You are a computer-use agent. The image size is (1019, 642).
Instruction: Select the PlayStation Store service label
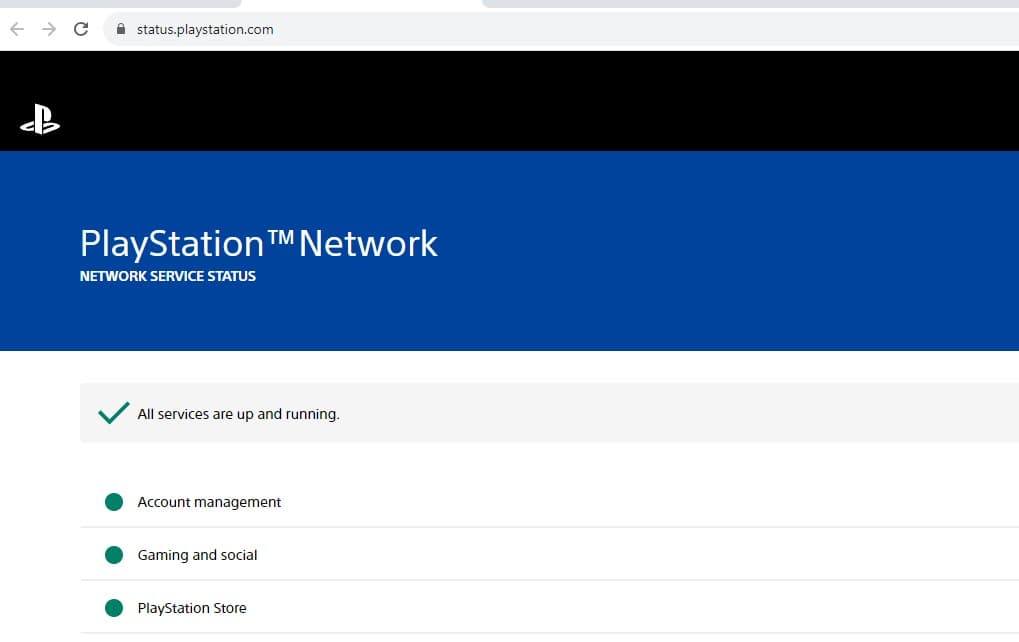(x=192, y=607)
